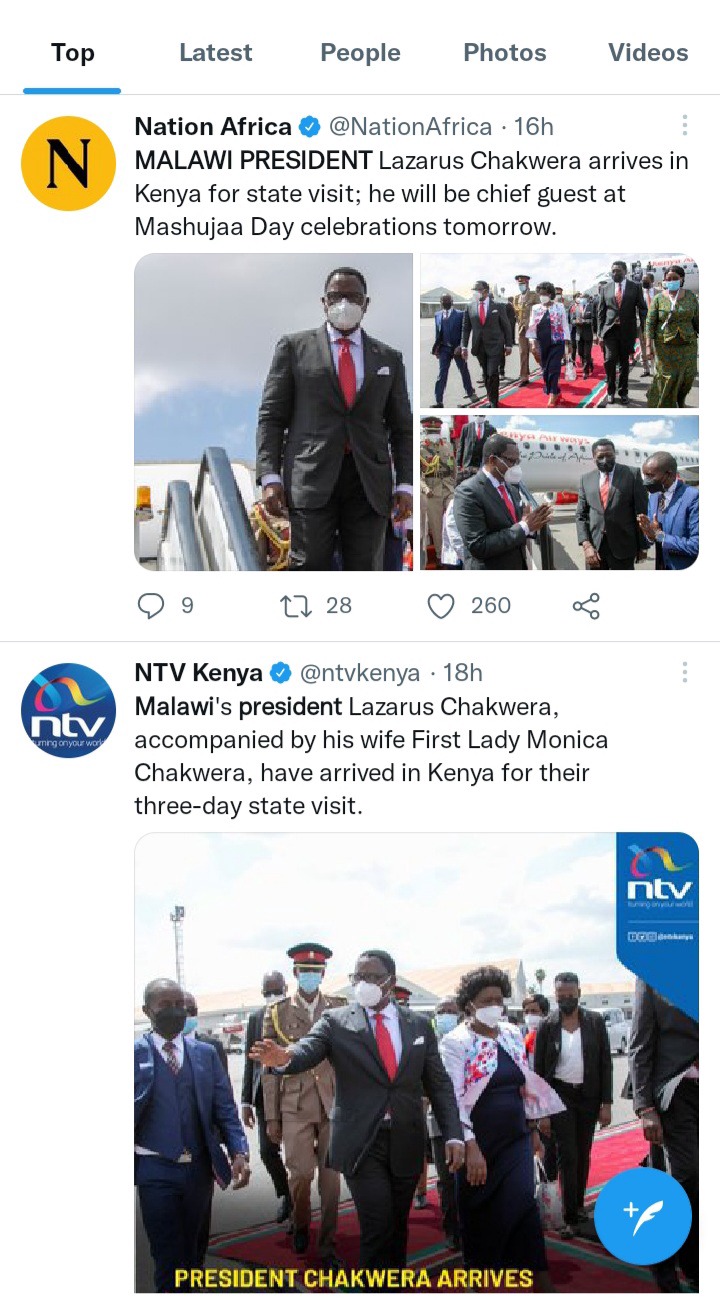Tap Nation Africa verified badge

click(x=309, y=127)
